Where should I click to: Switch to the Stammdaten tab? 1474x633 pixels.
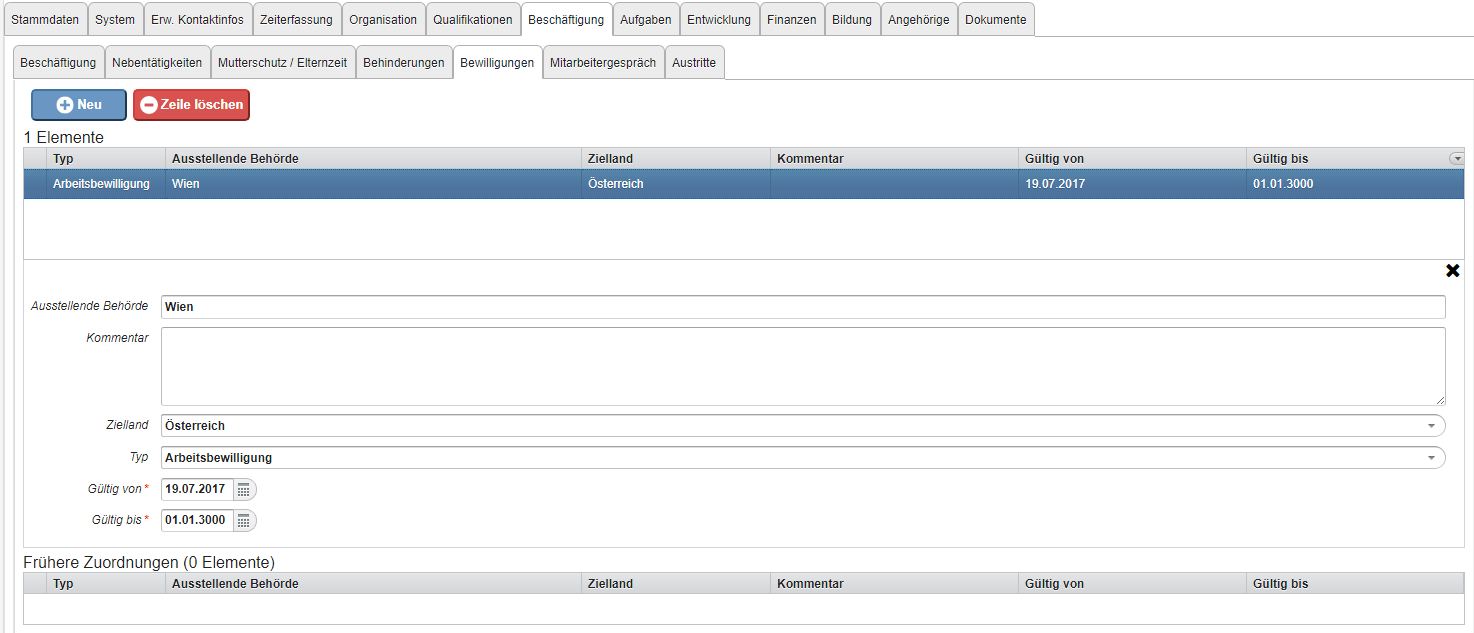click(45, 20)
